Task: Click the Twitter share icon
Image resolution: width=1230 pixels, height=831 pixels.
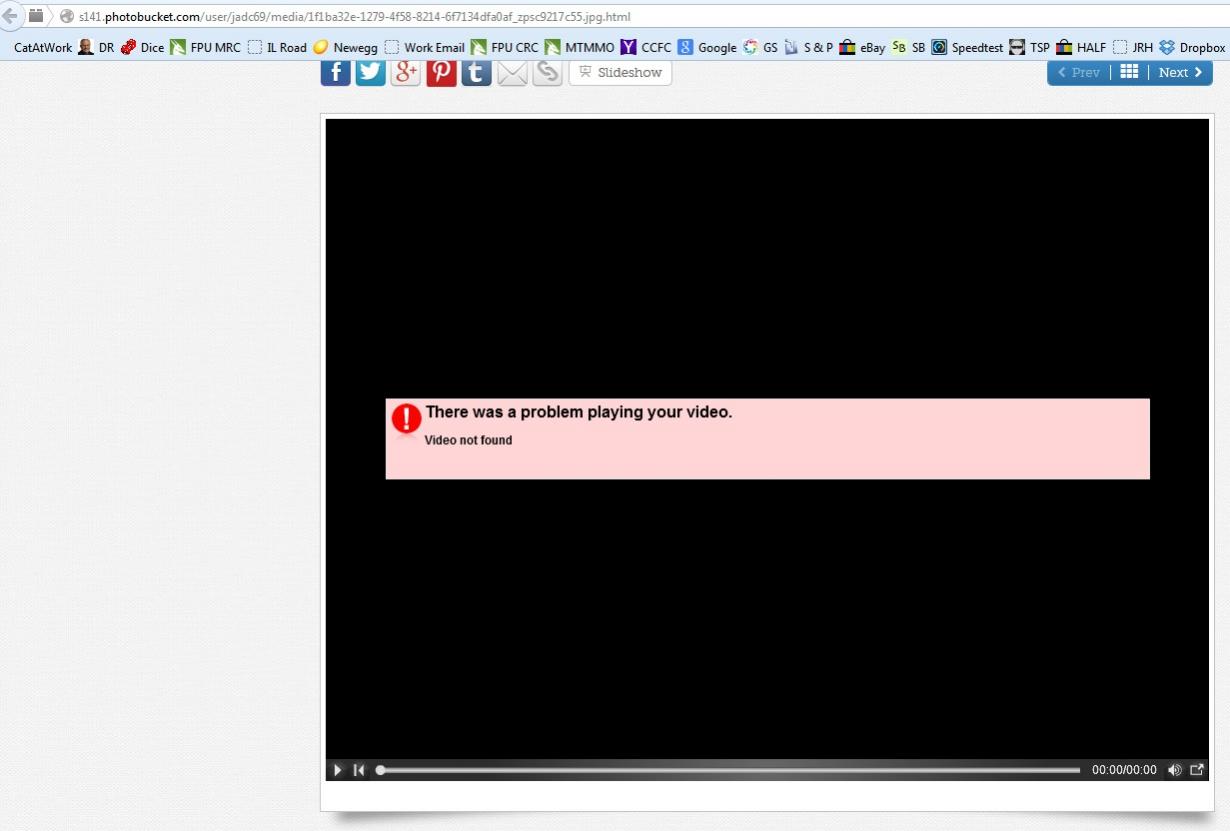Action: point(370,72)
